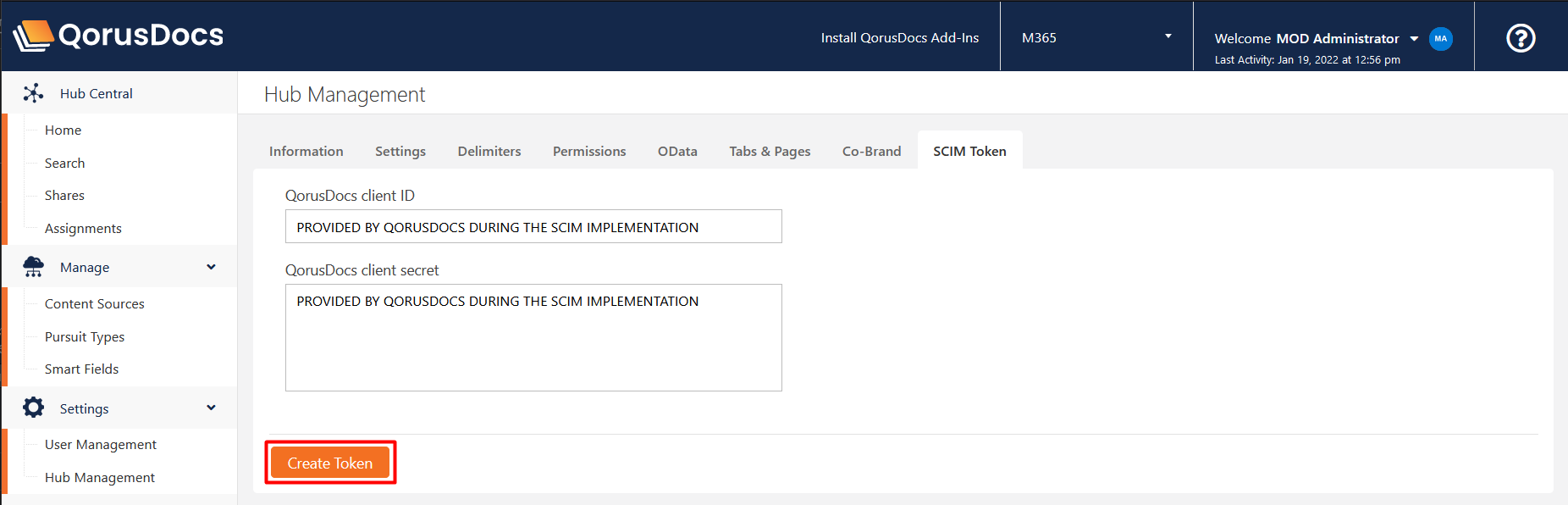Select the SCIM Token tab

tap(969, 151)
